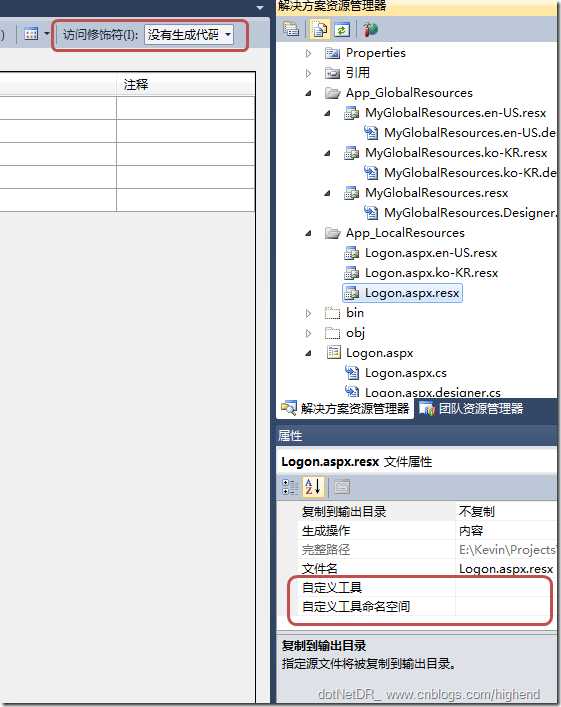The height and width of the screenshot is (707, 561).
Task: Collapse MyGlobalResources.en-US.resx node
Action: (x=327, y=113)
